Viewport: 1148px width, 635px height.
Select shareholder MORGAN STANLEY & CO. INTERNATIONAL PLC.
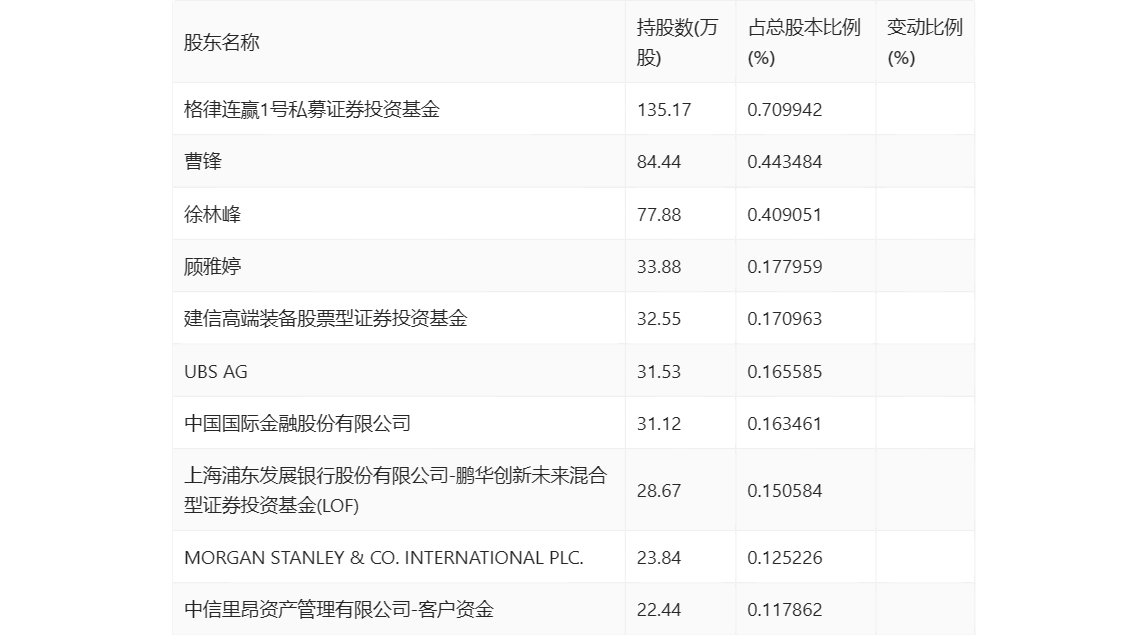tap(384, 557)
